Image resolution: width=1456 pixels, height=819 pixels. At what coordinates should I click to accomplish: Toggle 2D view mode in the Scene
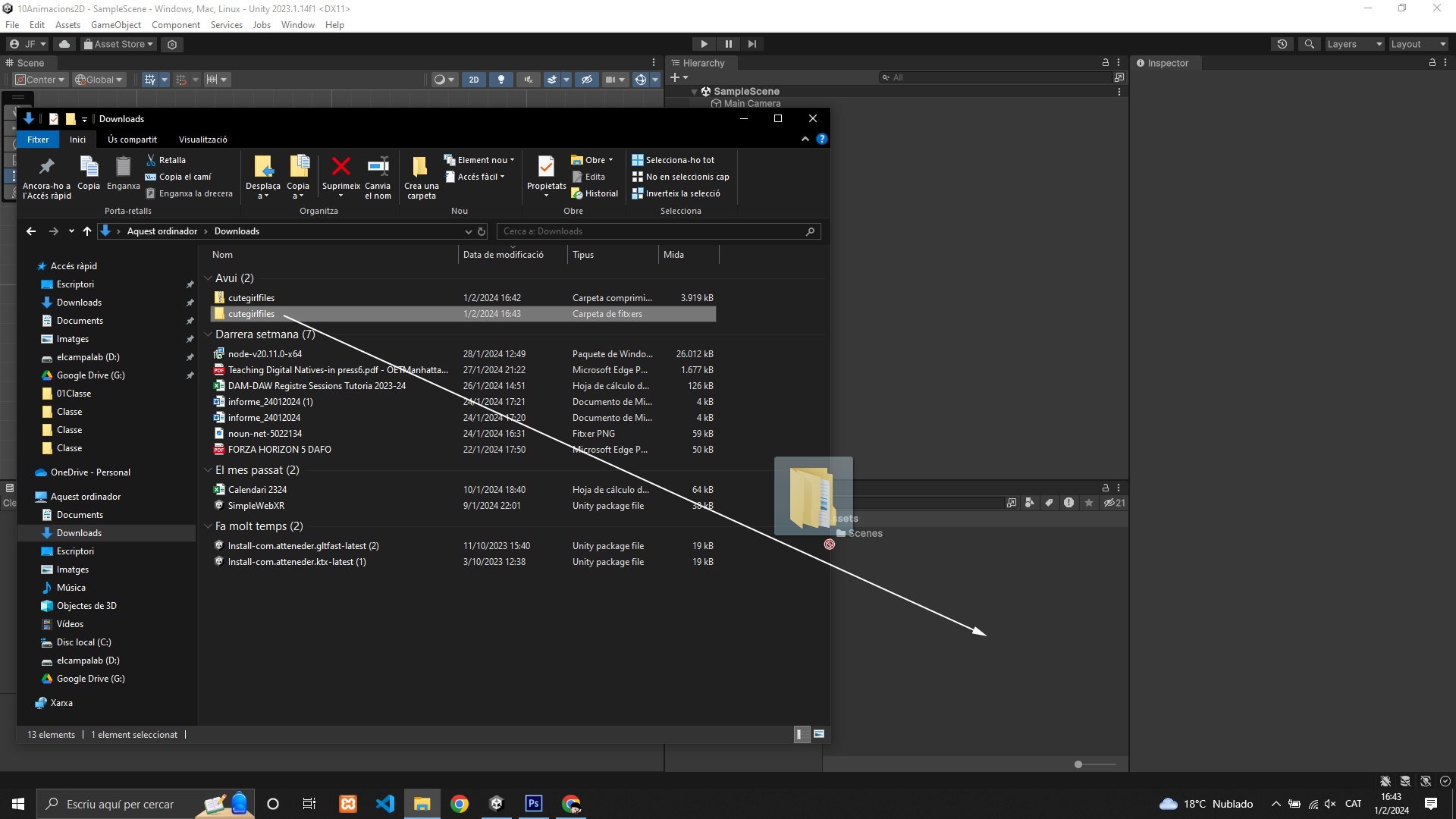pos(474,80)
